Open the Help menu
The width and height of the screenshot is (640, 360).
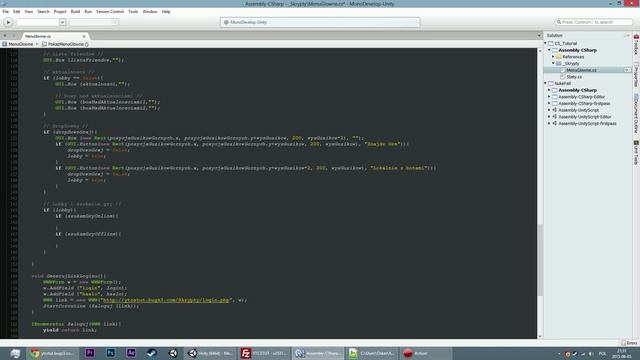coord(166,11)
